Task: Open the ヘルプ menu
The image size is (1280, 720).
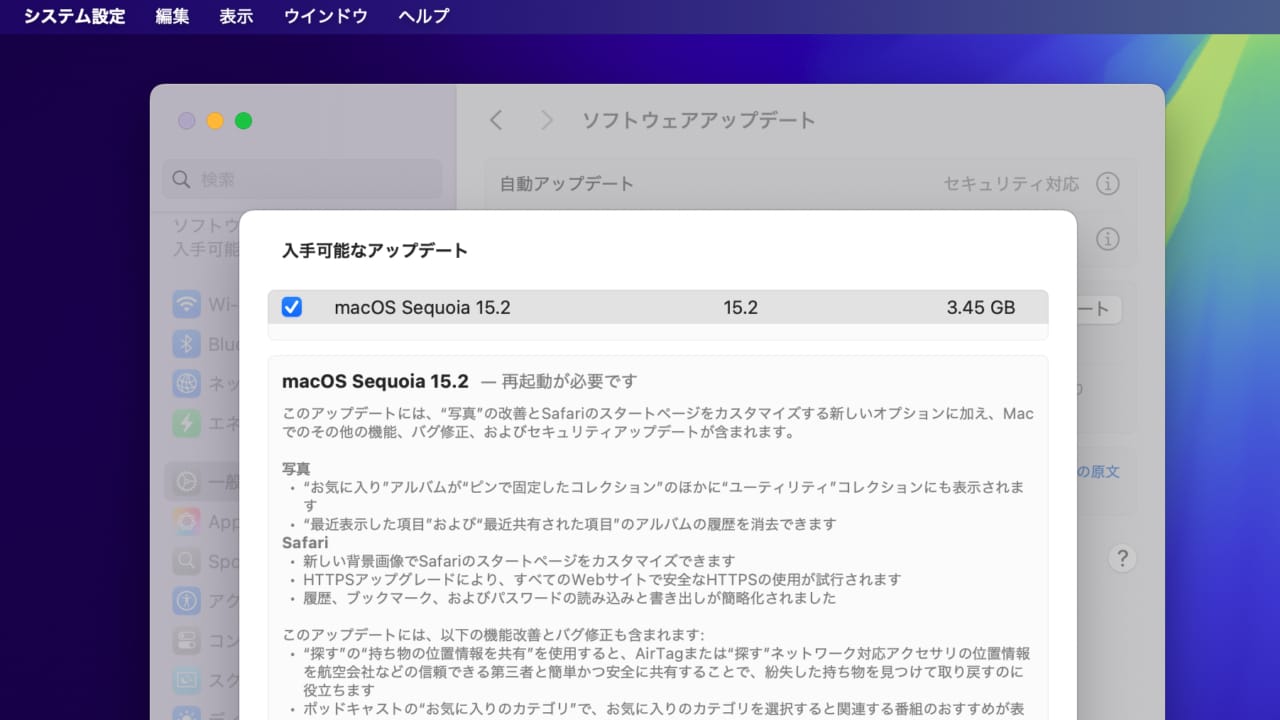Action: 424,16
